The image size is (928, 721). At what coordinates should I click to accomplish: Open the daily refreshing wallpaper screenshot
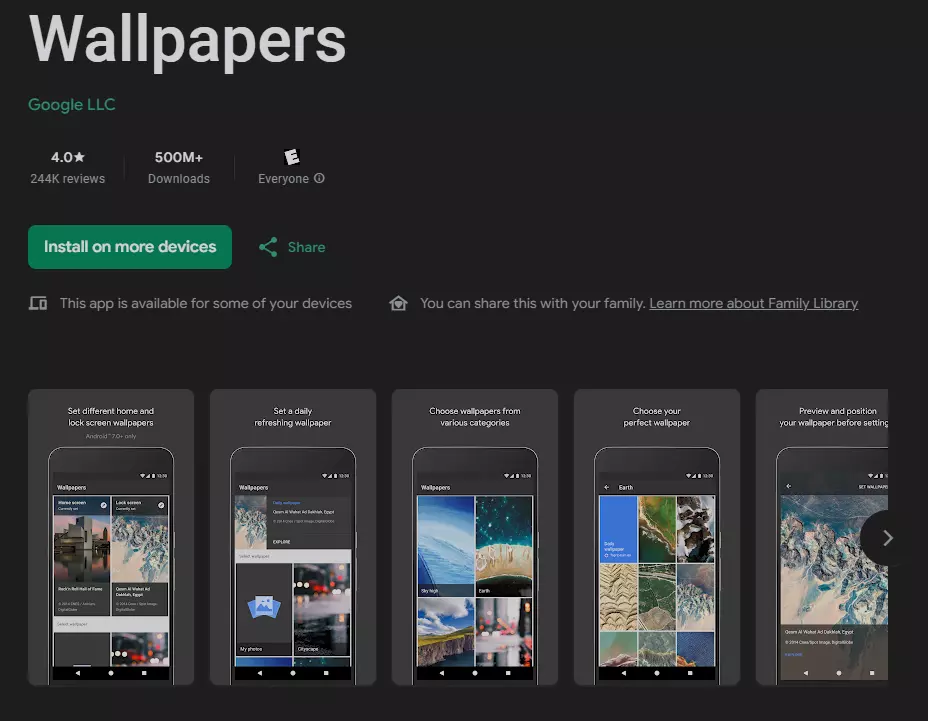pyautogui.click(x=293, y=537)
